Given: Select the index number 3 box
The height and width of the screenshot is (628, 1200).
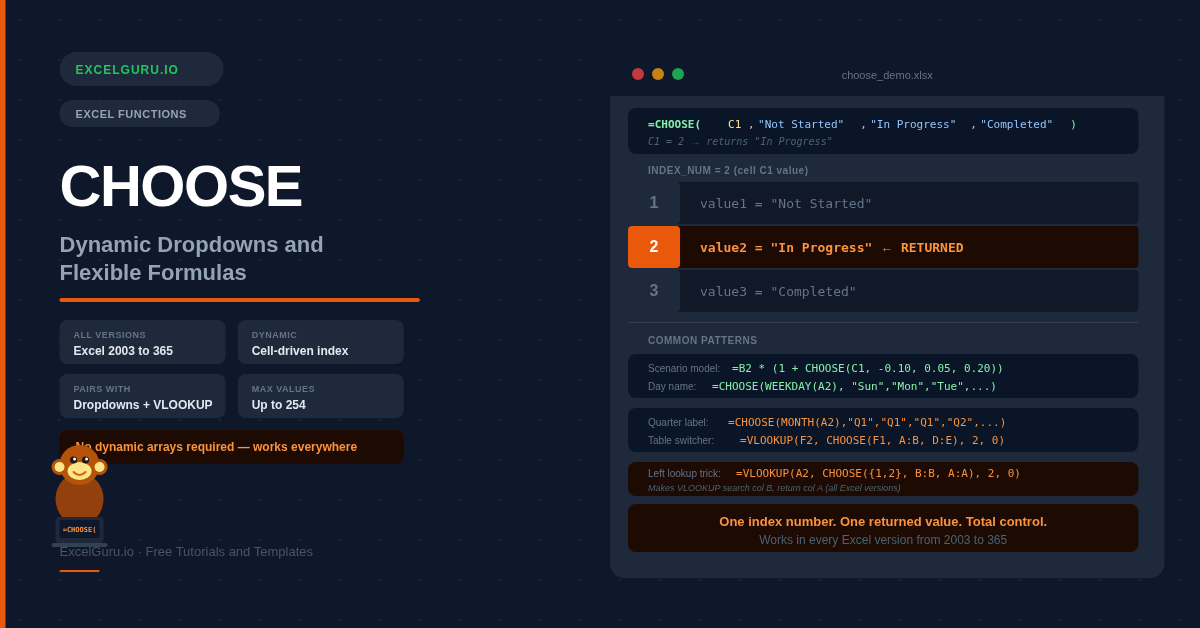Looking at the screenshot, I should coord(654,291).
